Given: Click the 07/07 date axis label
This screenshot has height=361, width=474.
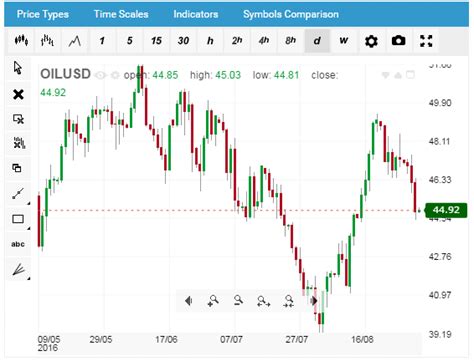Looking at the screenshot, I should click(x=231, y=340).
